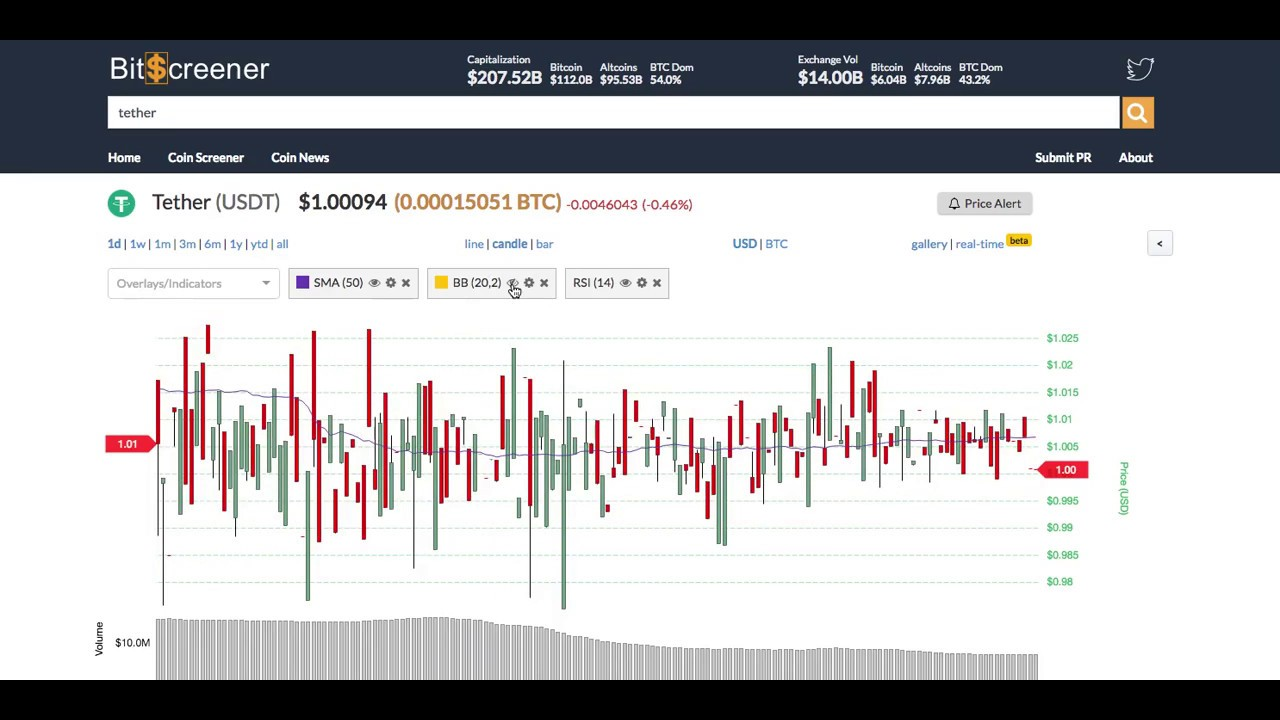
Task: Open the gallery view link
Action: [x=929, y=244]
